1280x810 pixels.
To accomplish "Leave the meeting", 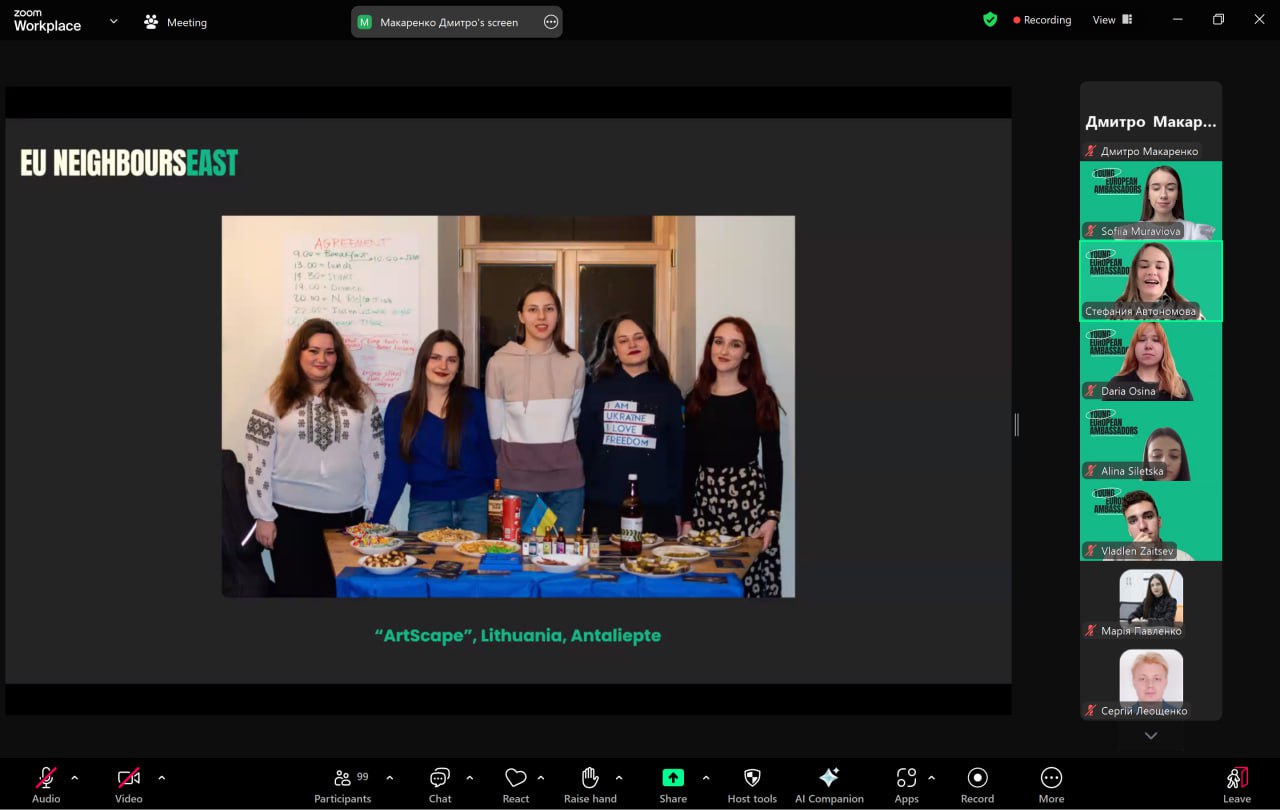I will 1236,784.
